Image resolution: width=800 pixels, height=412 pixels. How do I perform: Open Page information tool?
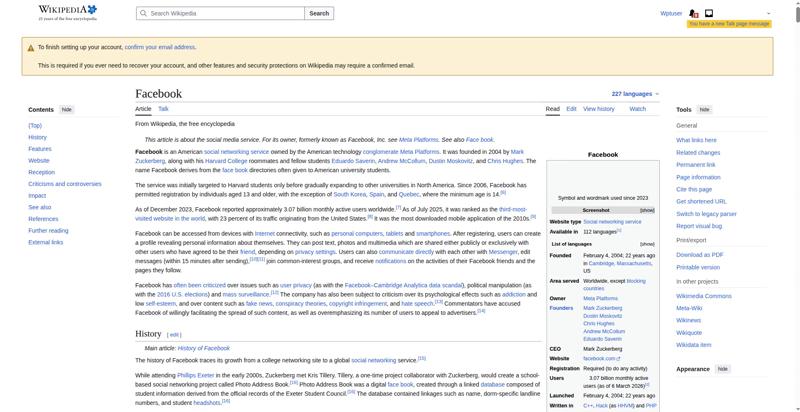coord(698,177)
